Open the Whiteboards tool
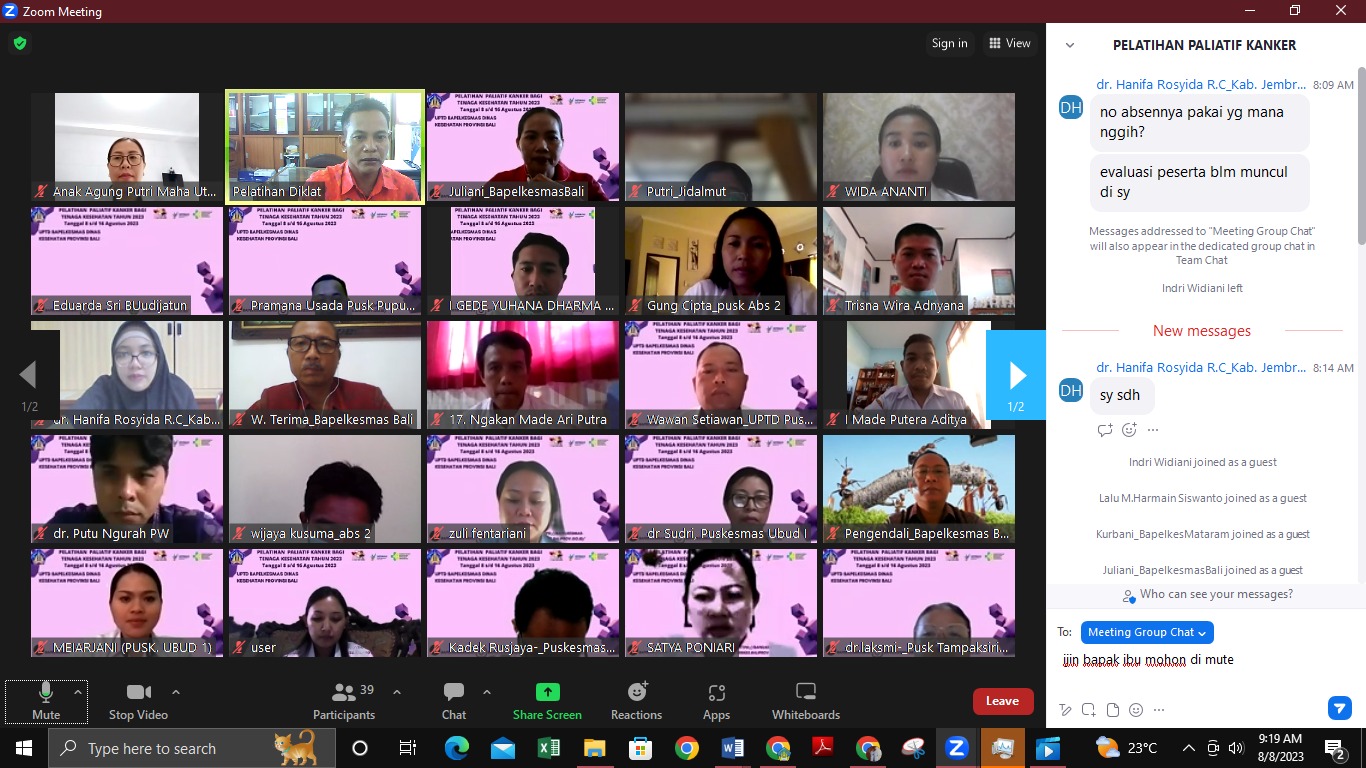The width and height of the screenshot is (1366, 768). pyautogui.click(x=806, y=692)
